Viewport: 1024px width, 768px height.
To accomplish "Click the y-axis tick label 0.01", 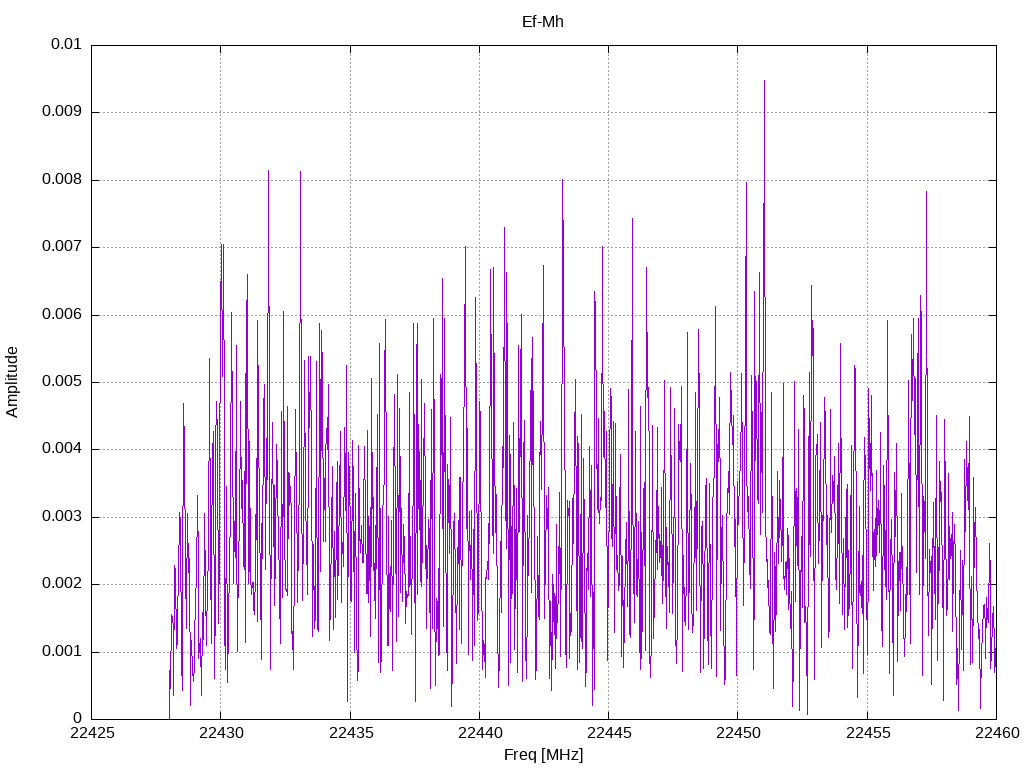I will point(66,44).
